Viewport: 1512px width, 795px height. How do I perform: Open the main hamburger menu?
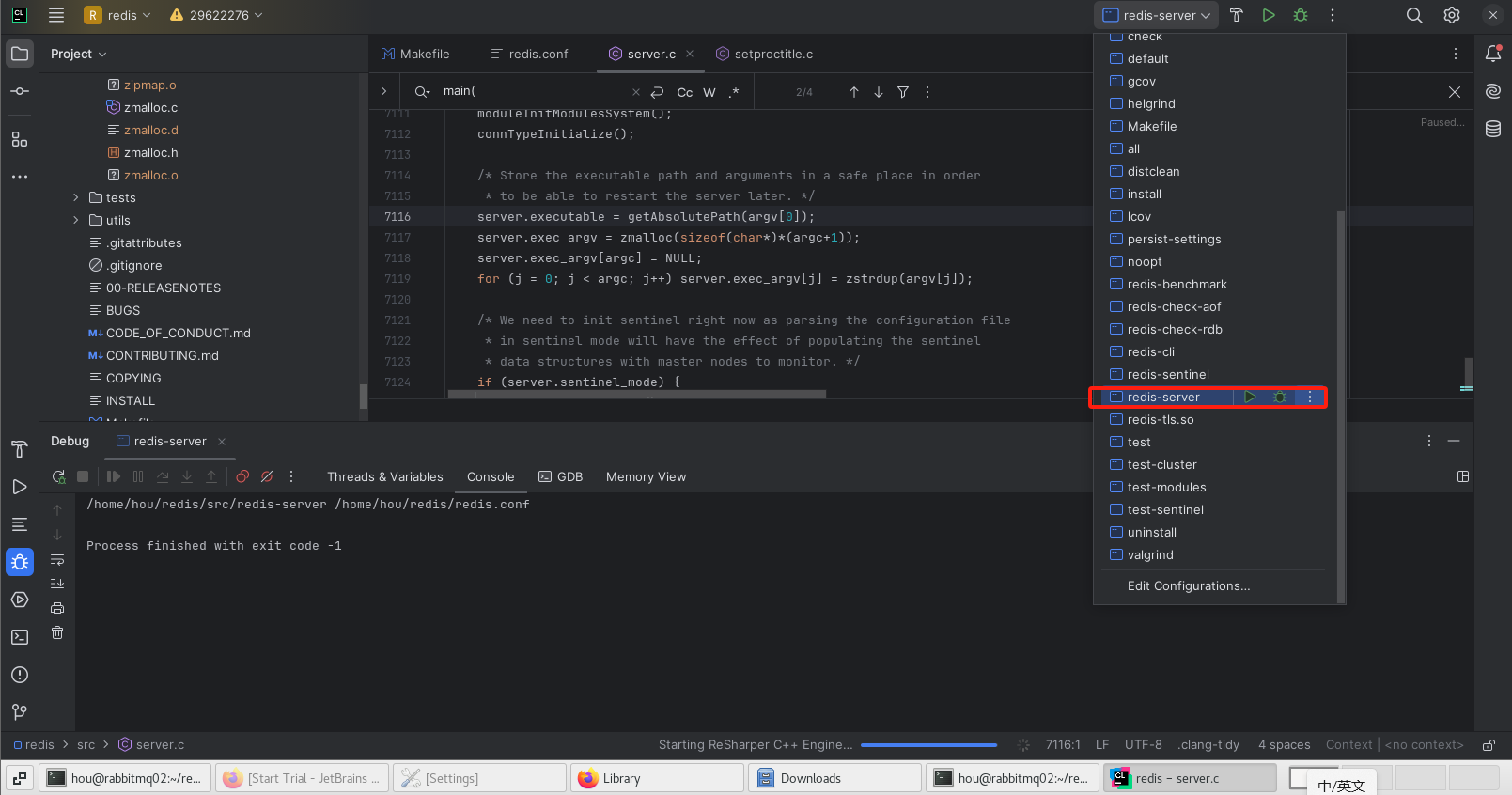(56, 15)
